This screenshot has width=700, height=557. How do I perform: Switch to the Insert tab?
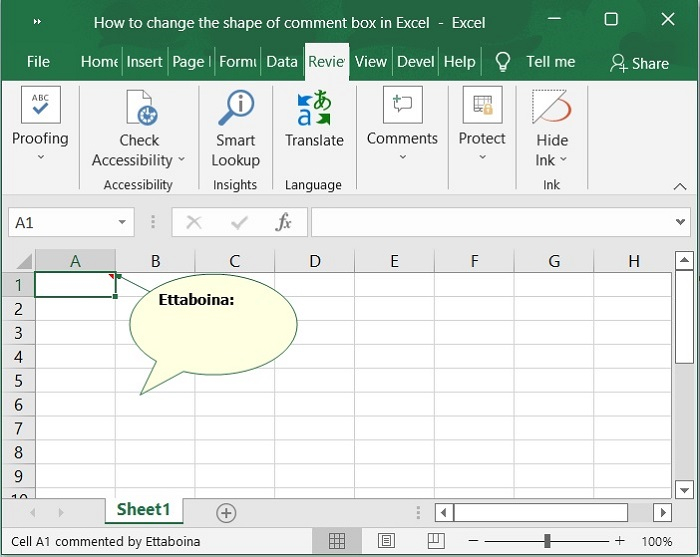144,62
